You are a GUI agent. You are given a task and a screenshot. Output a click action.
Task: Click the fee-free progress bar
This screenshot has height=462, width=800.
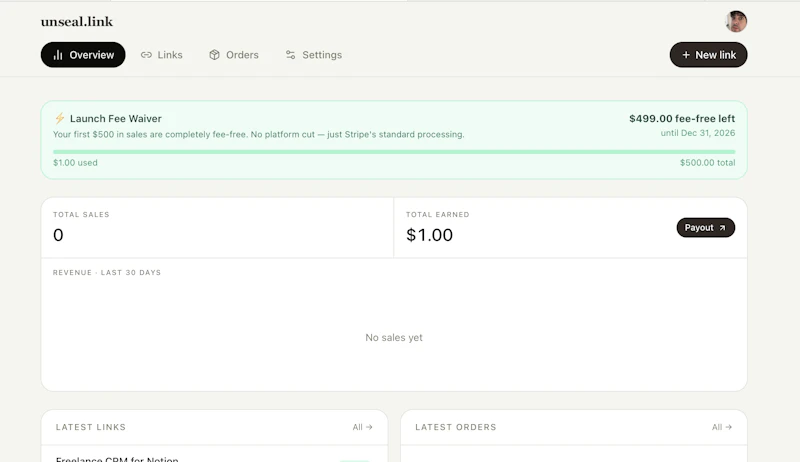[x=394, y=151]
